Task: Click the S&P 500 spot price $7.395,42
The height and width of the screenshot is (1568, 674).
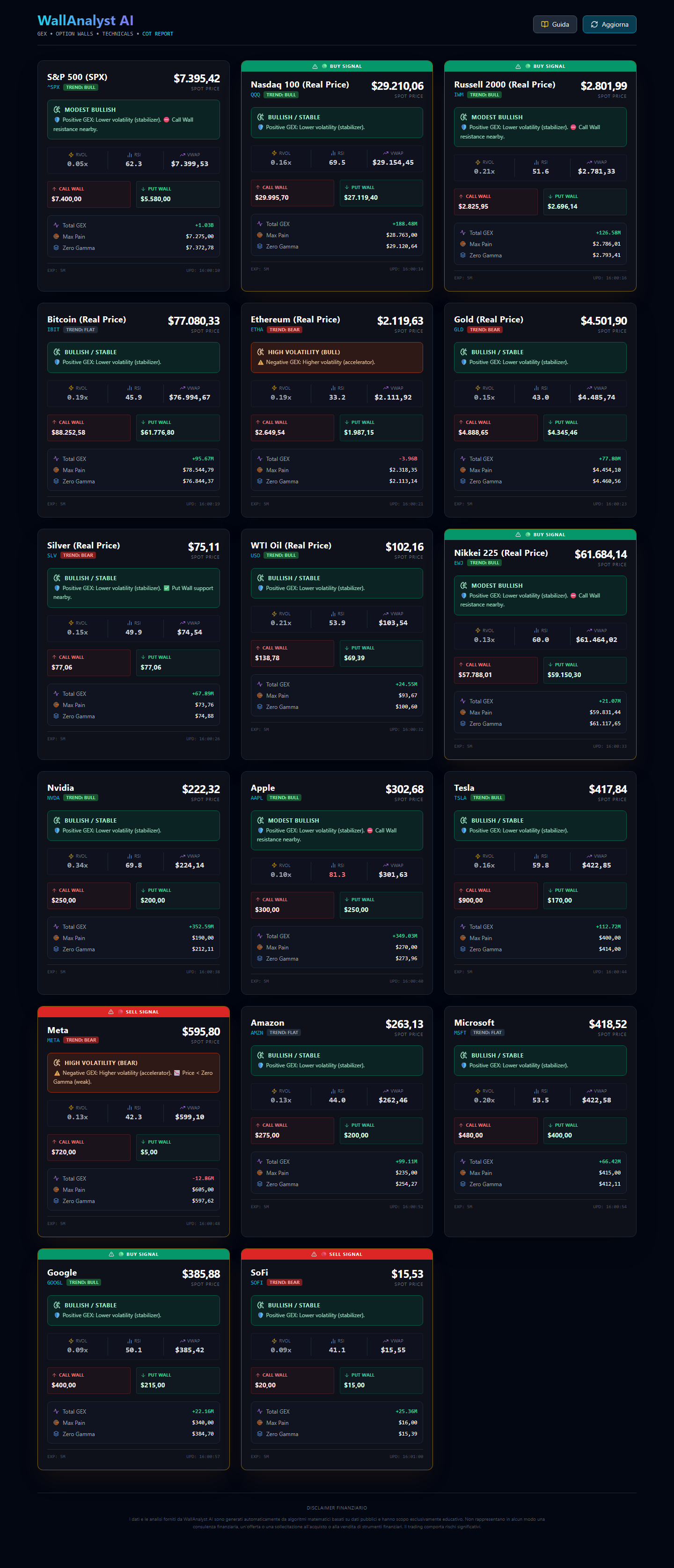Action: [x=197, y=79]
